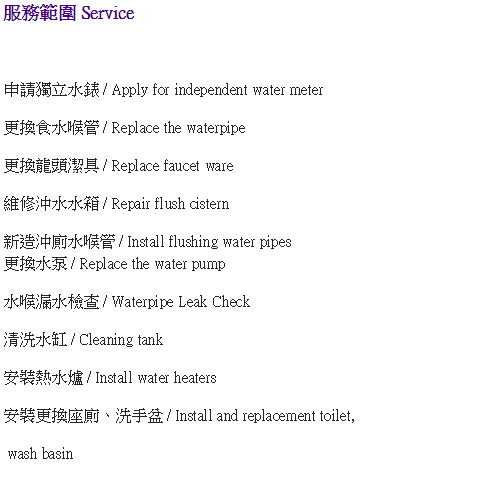Click the Cleaning tank text
Image resolution: width=501 pixels, height=480 pixels.
coord(121,340)
